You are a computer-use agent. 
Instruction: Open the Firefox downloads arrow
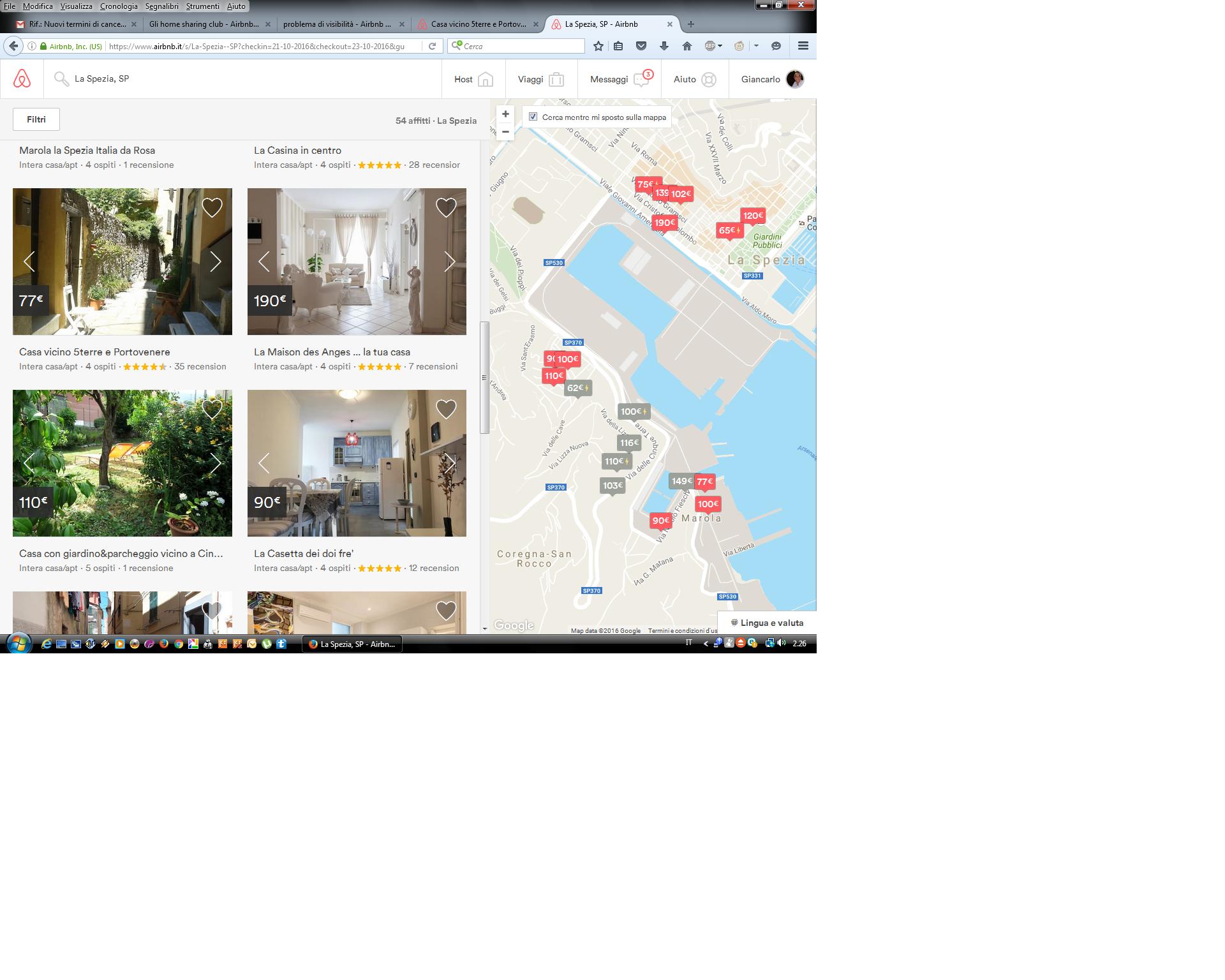[664, 46]
